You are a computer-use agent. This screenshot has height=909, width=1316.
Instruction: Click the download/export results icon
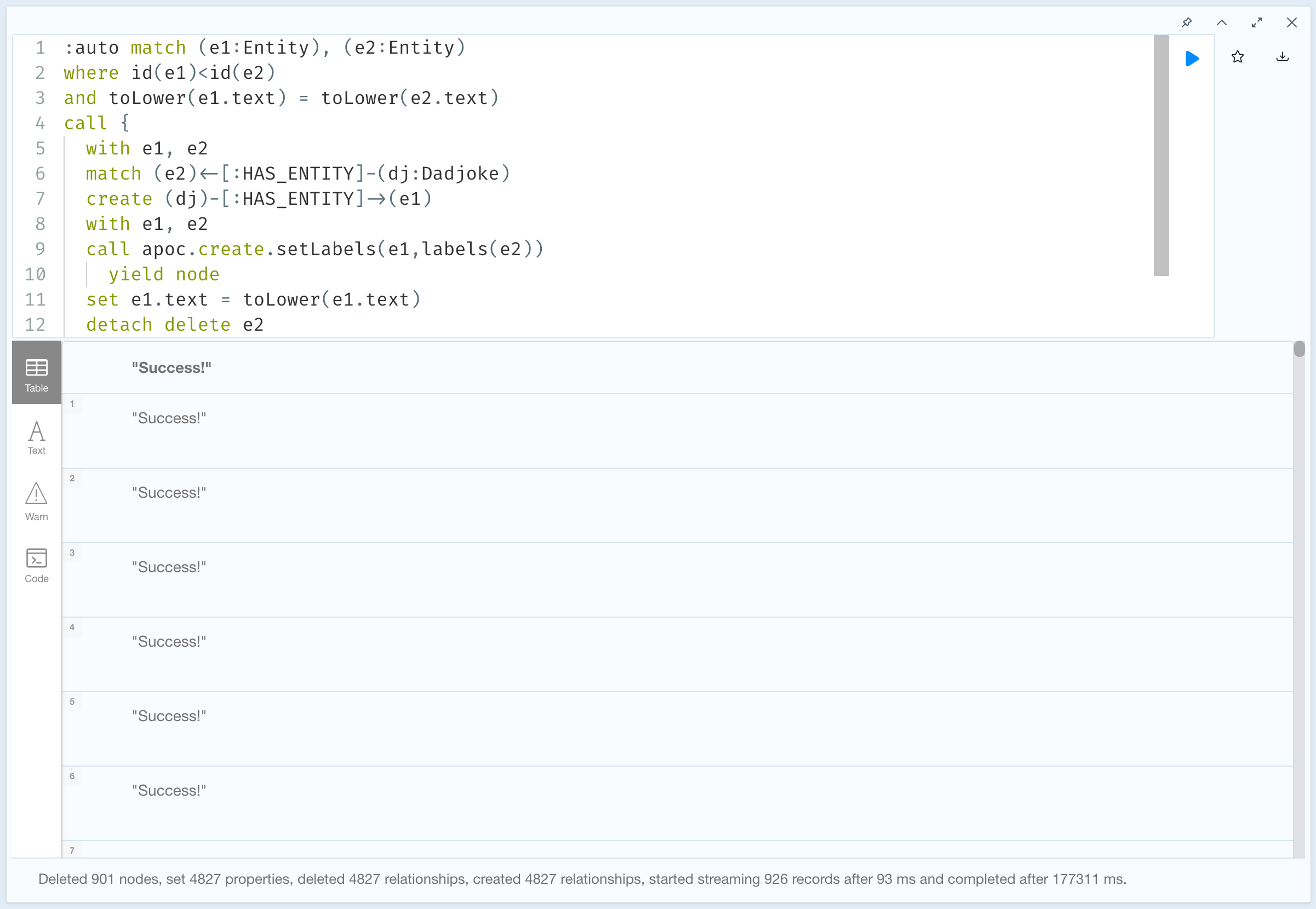1283,57
